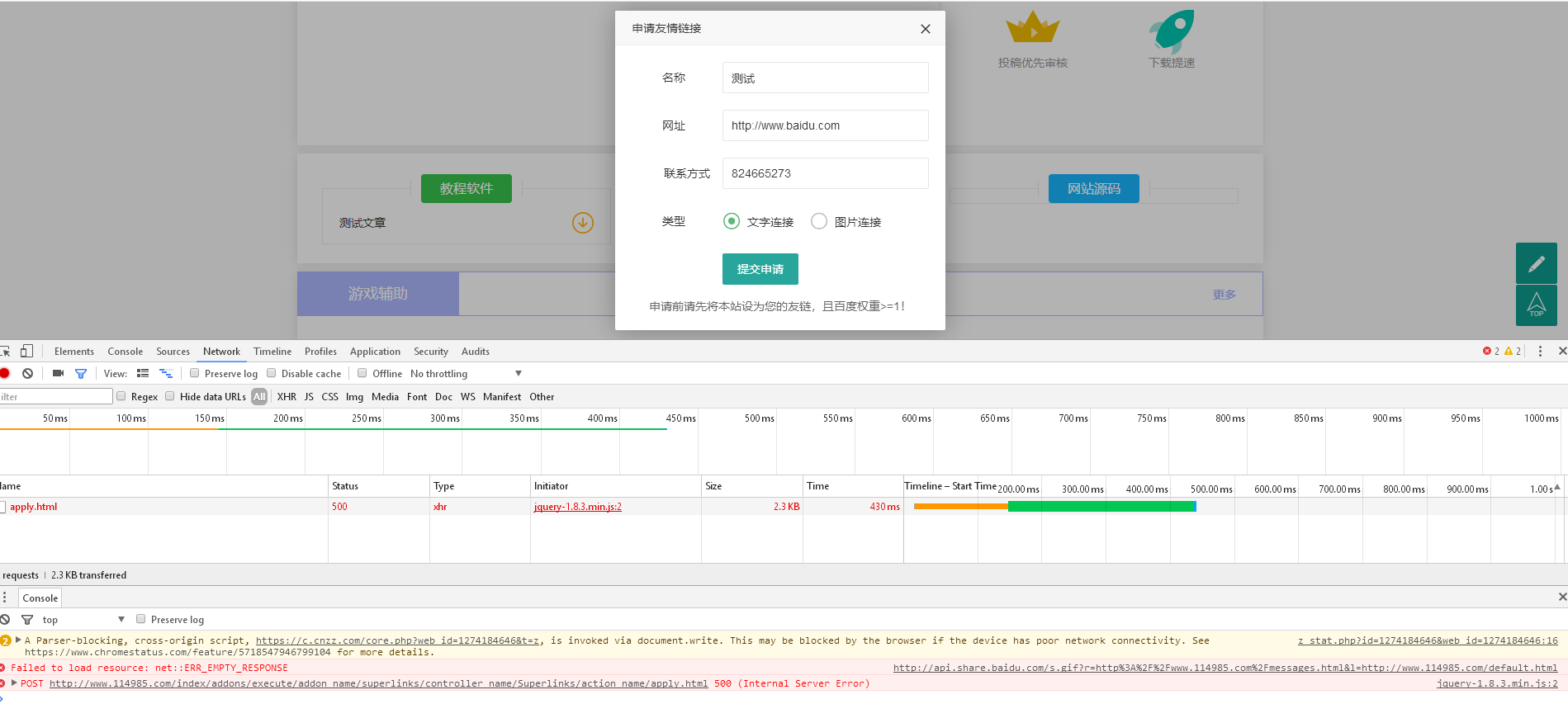Image resolution: width=1568 pixels, height=704 pixels.
Task: Switch to large request rows view
Action: (143, 373)
